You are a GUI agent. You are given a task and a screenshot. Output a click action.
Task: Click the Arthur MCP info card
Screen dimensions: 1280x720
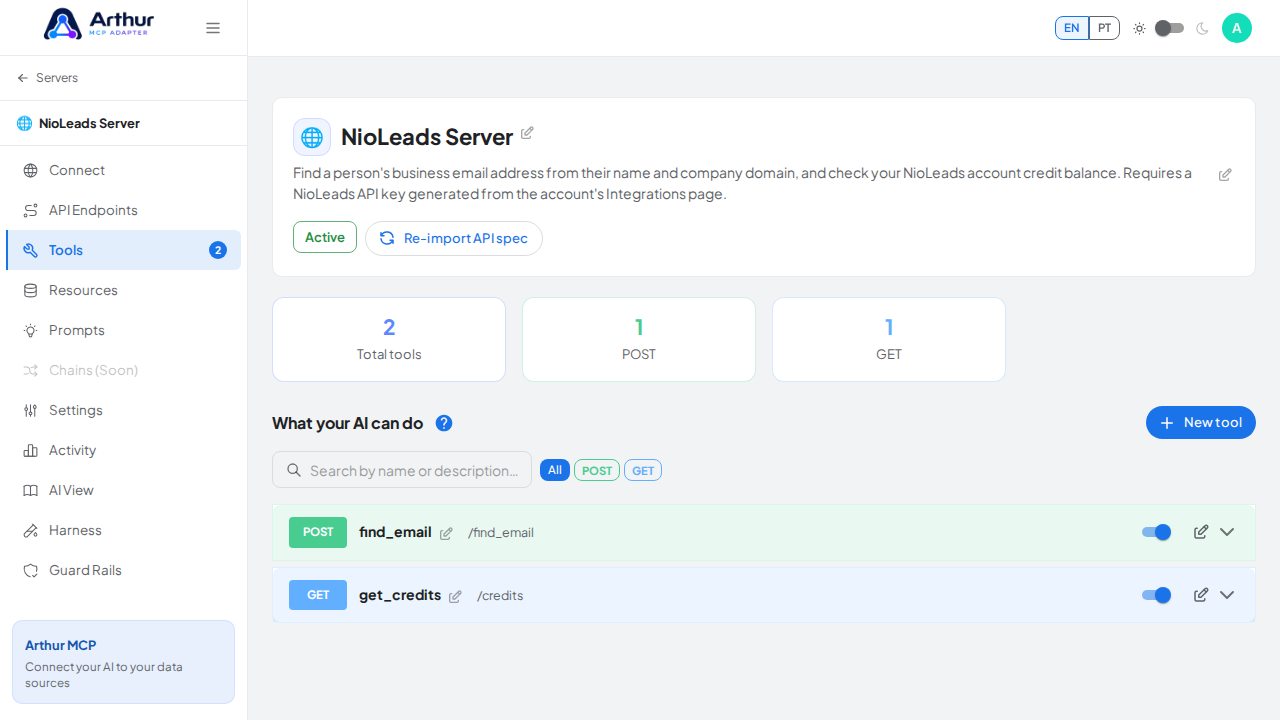(123, 662)
